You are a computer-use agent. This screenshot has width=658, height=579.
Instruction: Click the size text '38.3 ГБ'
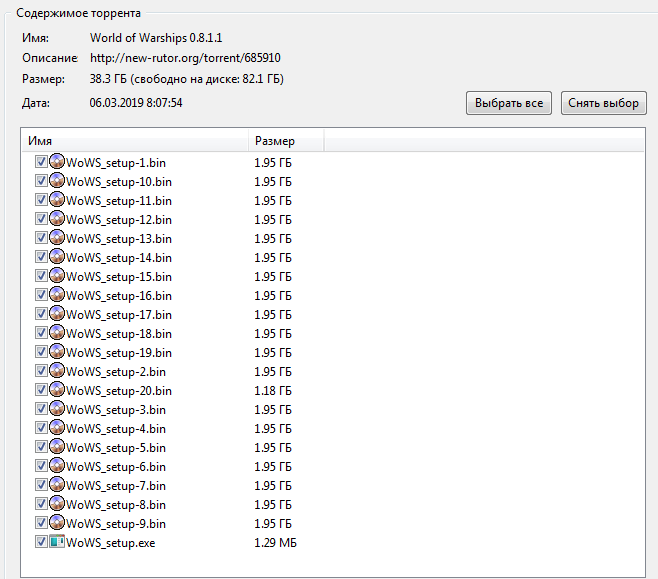point(108,79)
